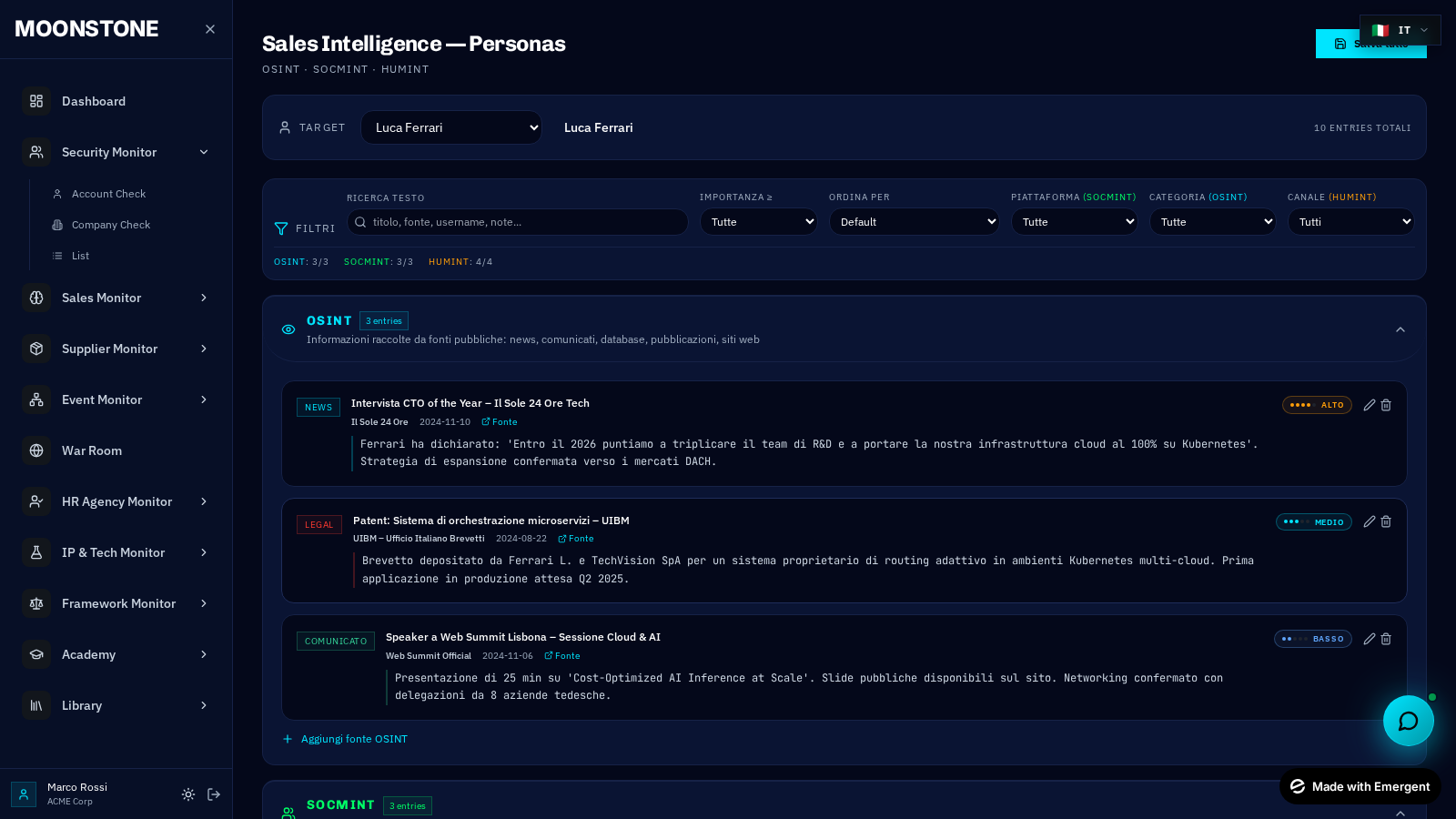1456x819 pixels.
Task: Open the Ordina Per Default dropdown
Action: pos(915,222)
